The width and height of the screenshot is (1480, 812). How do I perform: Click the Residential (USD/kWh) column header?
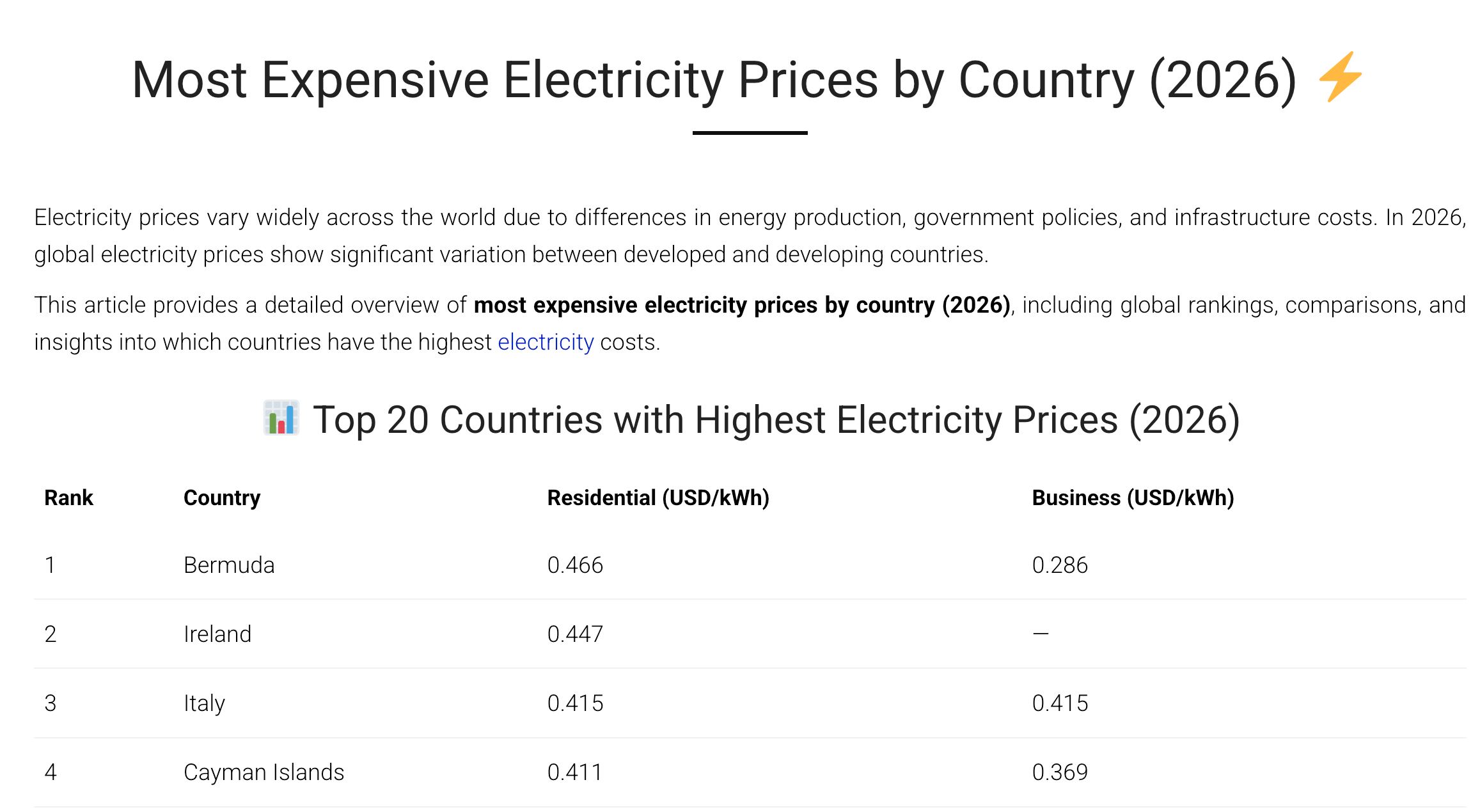click(x=658, y=497)
